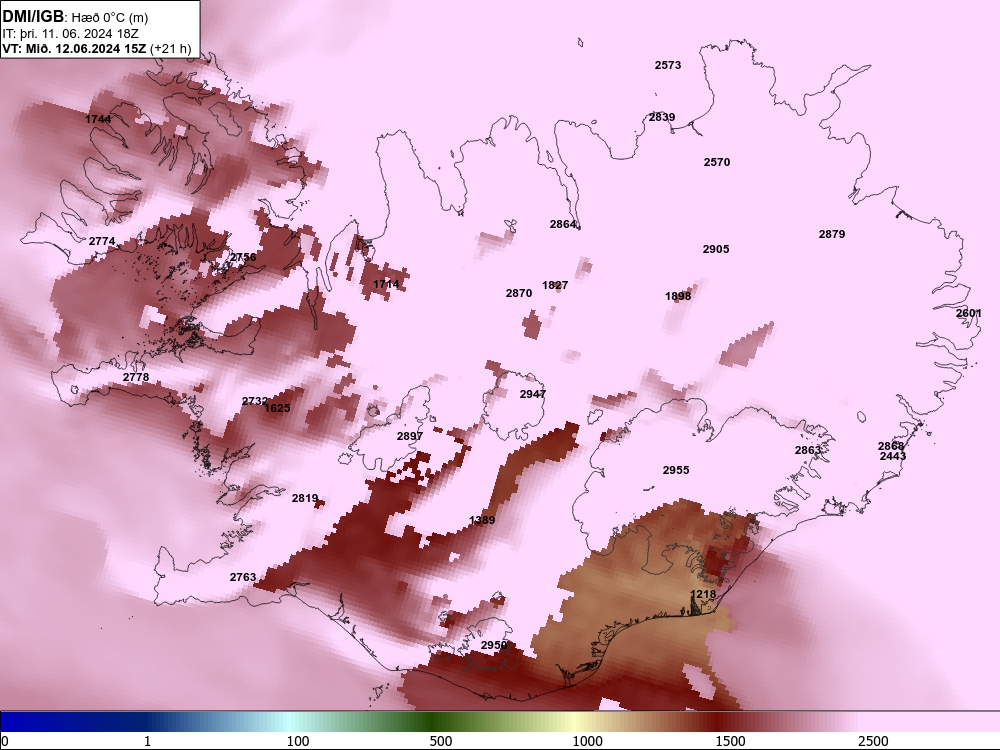Click the initial time line 'IT: þri. 11. 06. 2024 18Z'
Image resolution: width=1000 pixels, height=750 pixels.
[x=70, y=33]
